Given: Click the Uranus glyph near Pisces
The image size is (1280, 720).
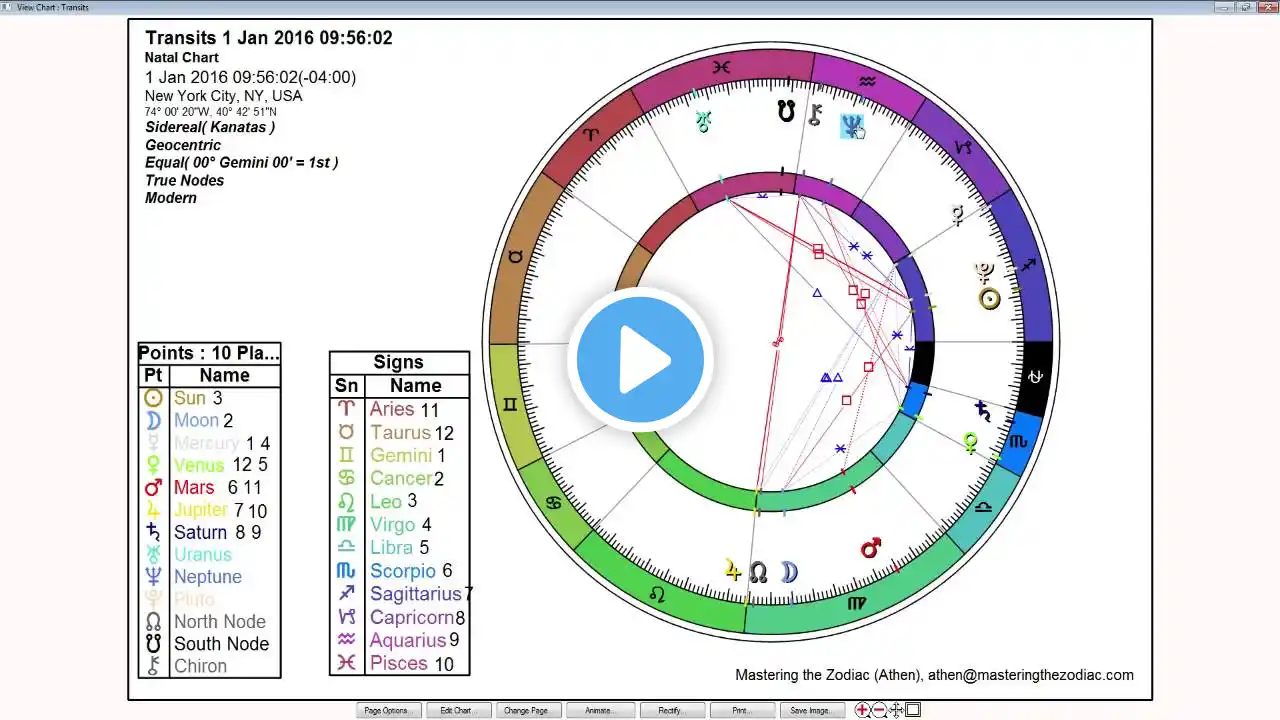Looking at the screenshot, I should click(x=704, y=121).
